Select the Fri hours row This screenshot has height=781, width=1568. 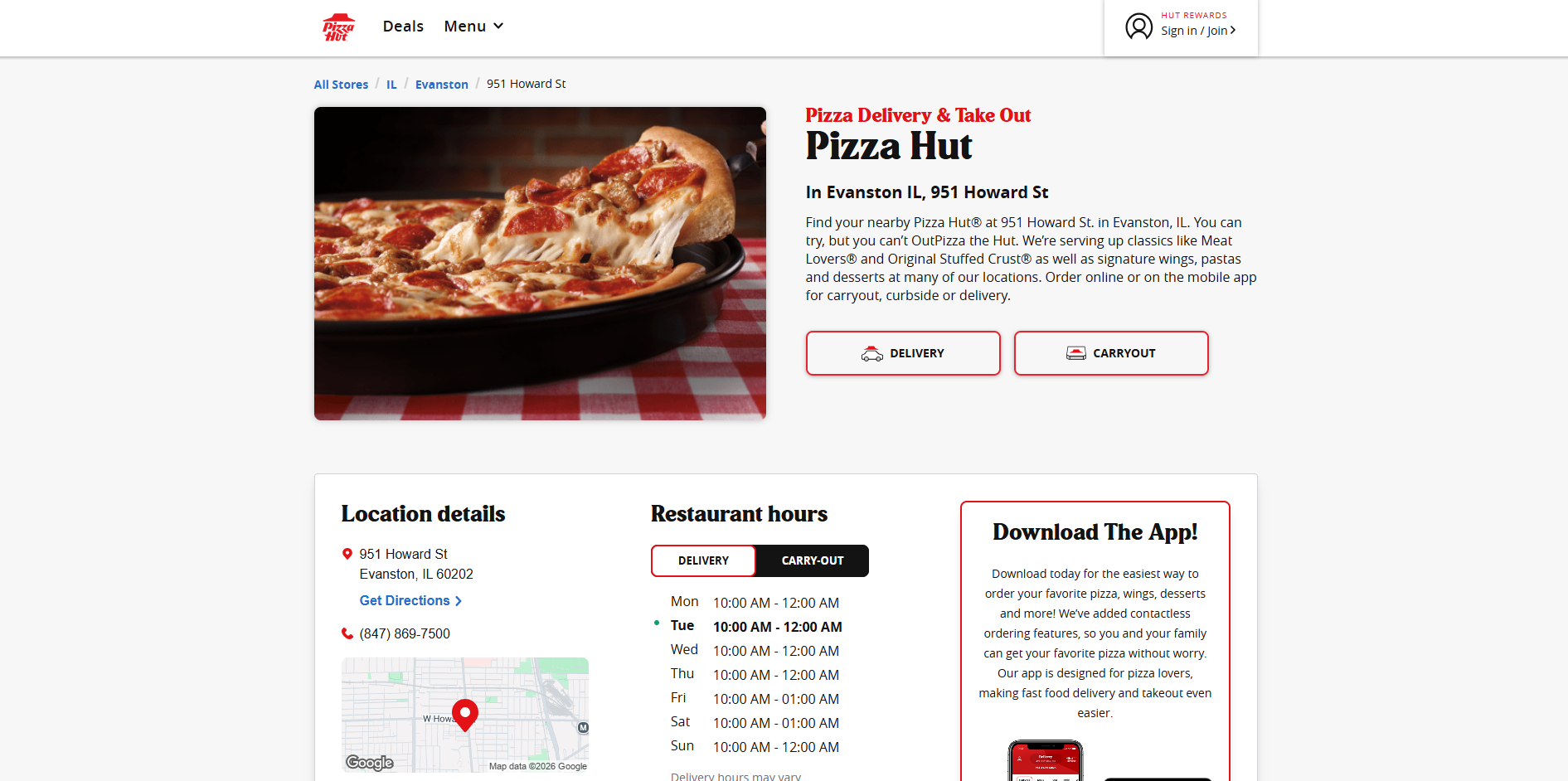pyautogui.click(x=755, y=699)
